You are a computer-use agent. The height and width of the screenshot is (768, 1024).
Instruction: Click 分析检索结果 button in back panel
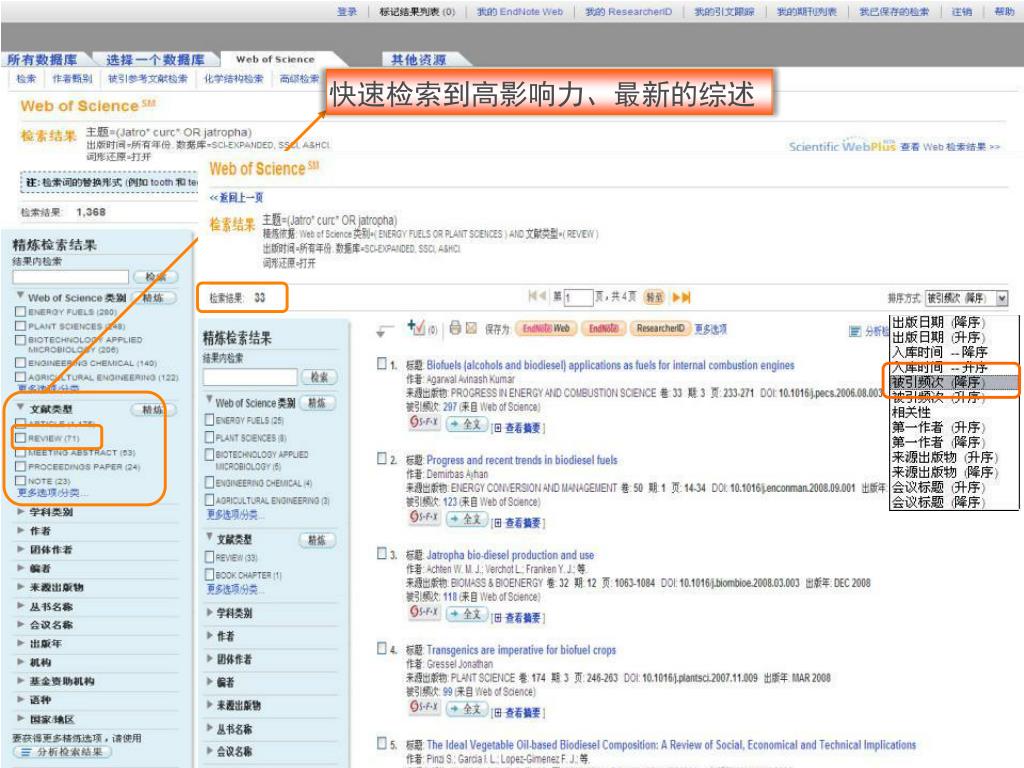(x=61, y=752)
